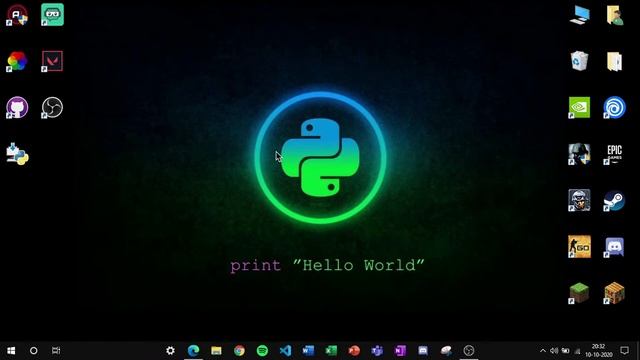Select the plain folder icon beside Recycle Bin
Image resolution: width=640 pixels, height=360 pixels.
[615, 61]
